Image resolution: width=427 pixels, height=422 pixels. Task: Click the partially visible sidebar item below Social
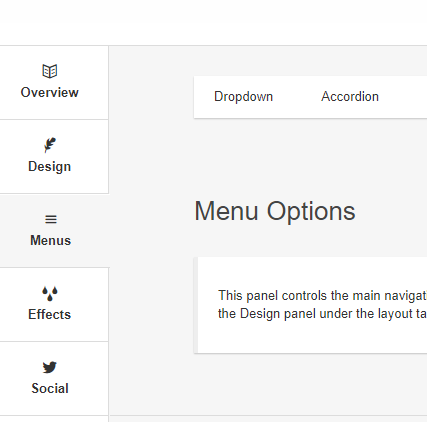tap(54, 419)
